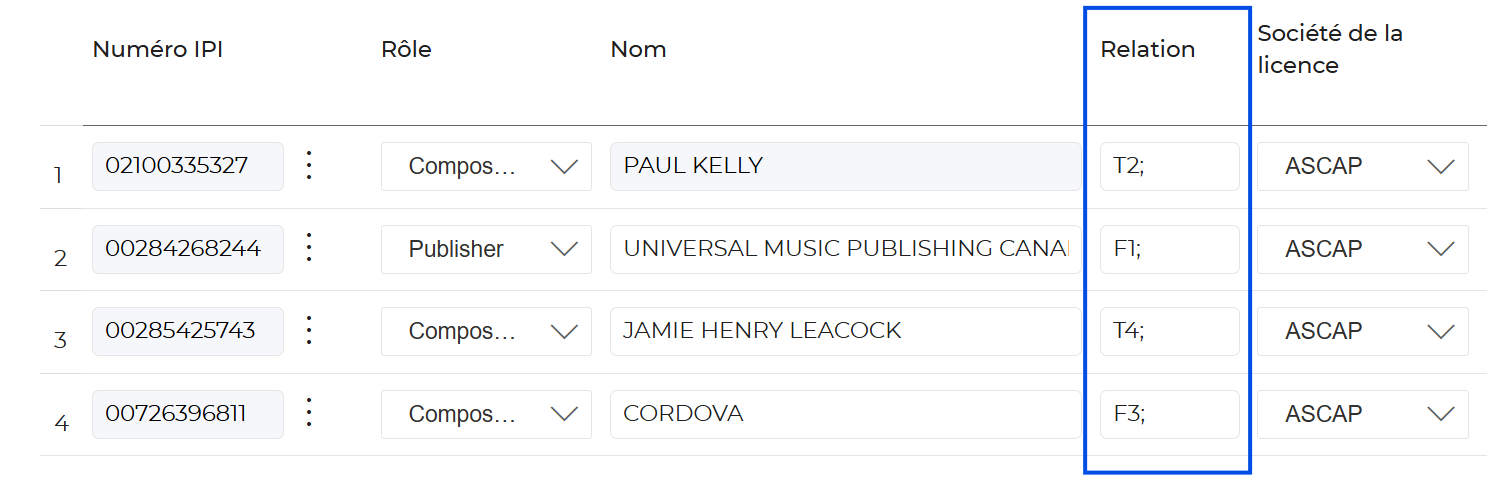The image size is (1487, 481).
Task: Click the Relation field containing T4;
Action: [1169, 331]
